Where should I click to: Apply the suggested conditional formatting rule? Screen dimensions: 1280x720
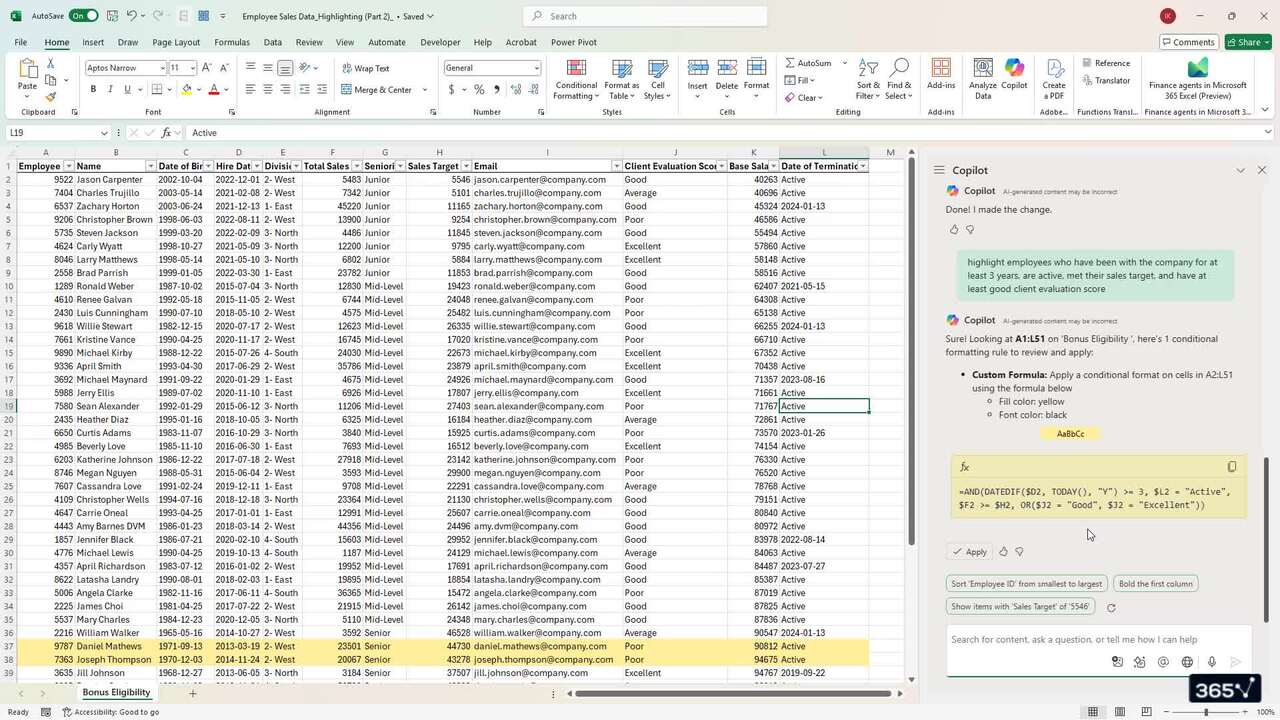point(969,551)
